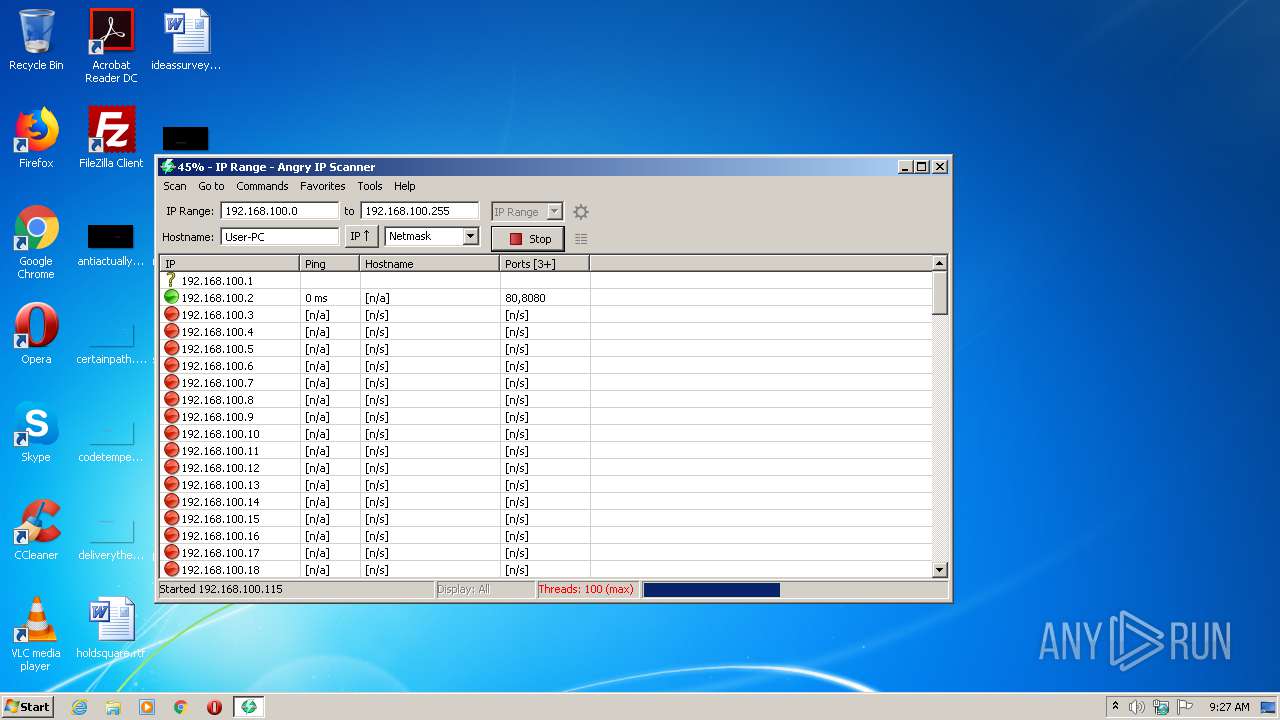Select the question mark icon for 192.168.100.1
This screenshot has width=1280, height=720.
[x=171, y=280]
